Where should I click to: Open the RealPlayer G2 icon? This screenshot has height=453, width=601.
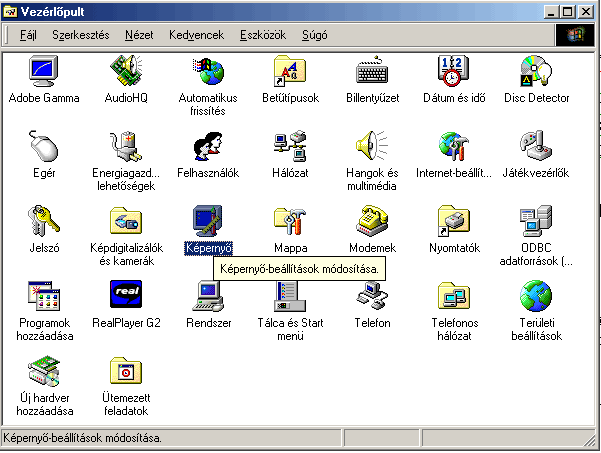pos(126,297)
